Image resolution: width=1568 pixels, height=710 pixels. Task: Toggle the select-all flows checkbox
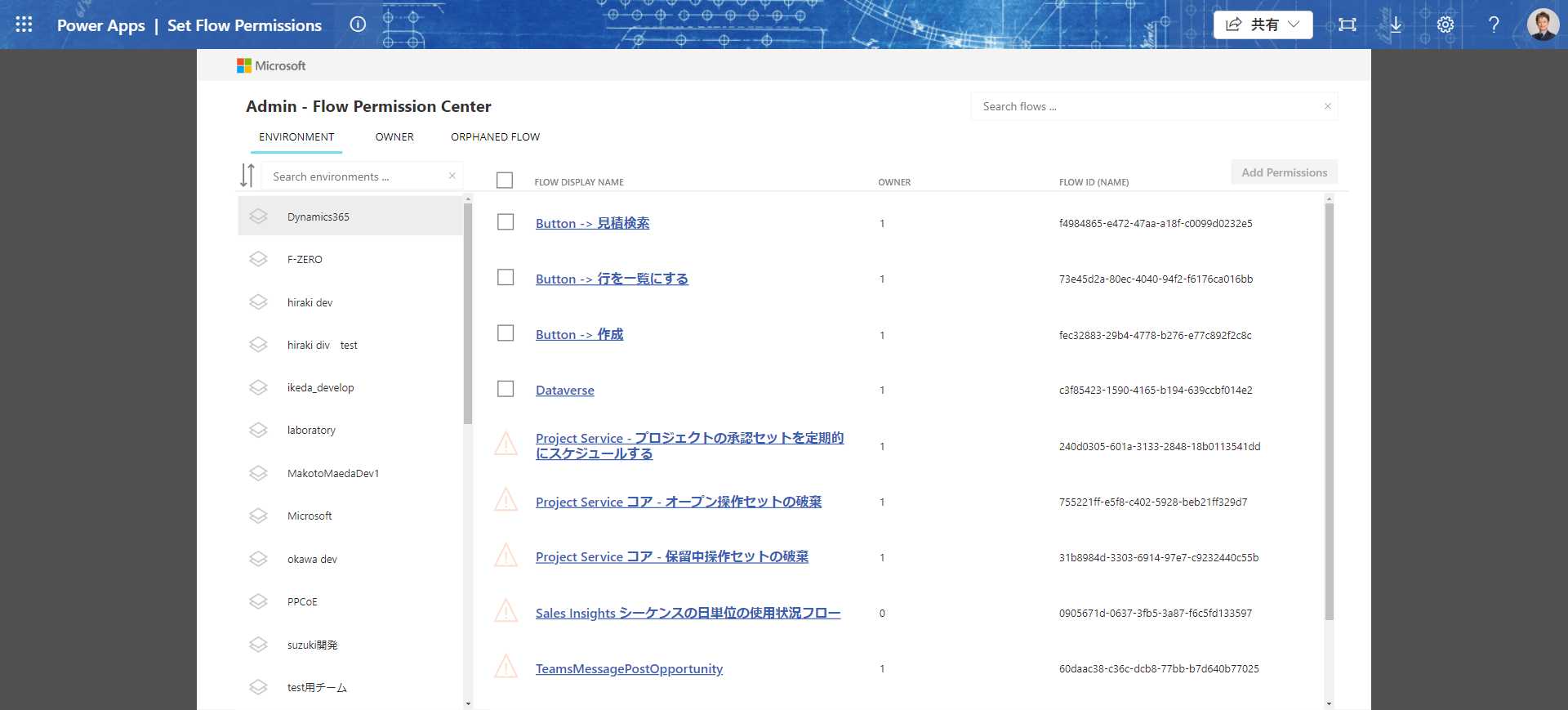click(x=505, y=180)
